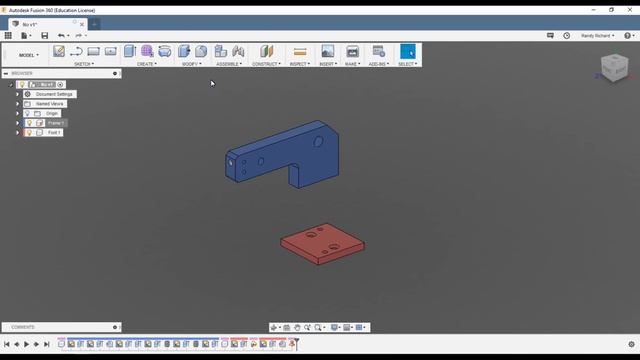The height and width of the screenshot is (360, 640).
Task: Pick the Line sketch tool
Action: click(x=76, y=51)
